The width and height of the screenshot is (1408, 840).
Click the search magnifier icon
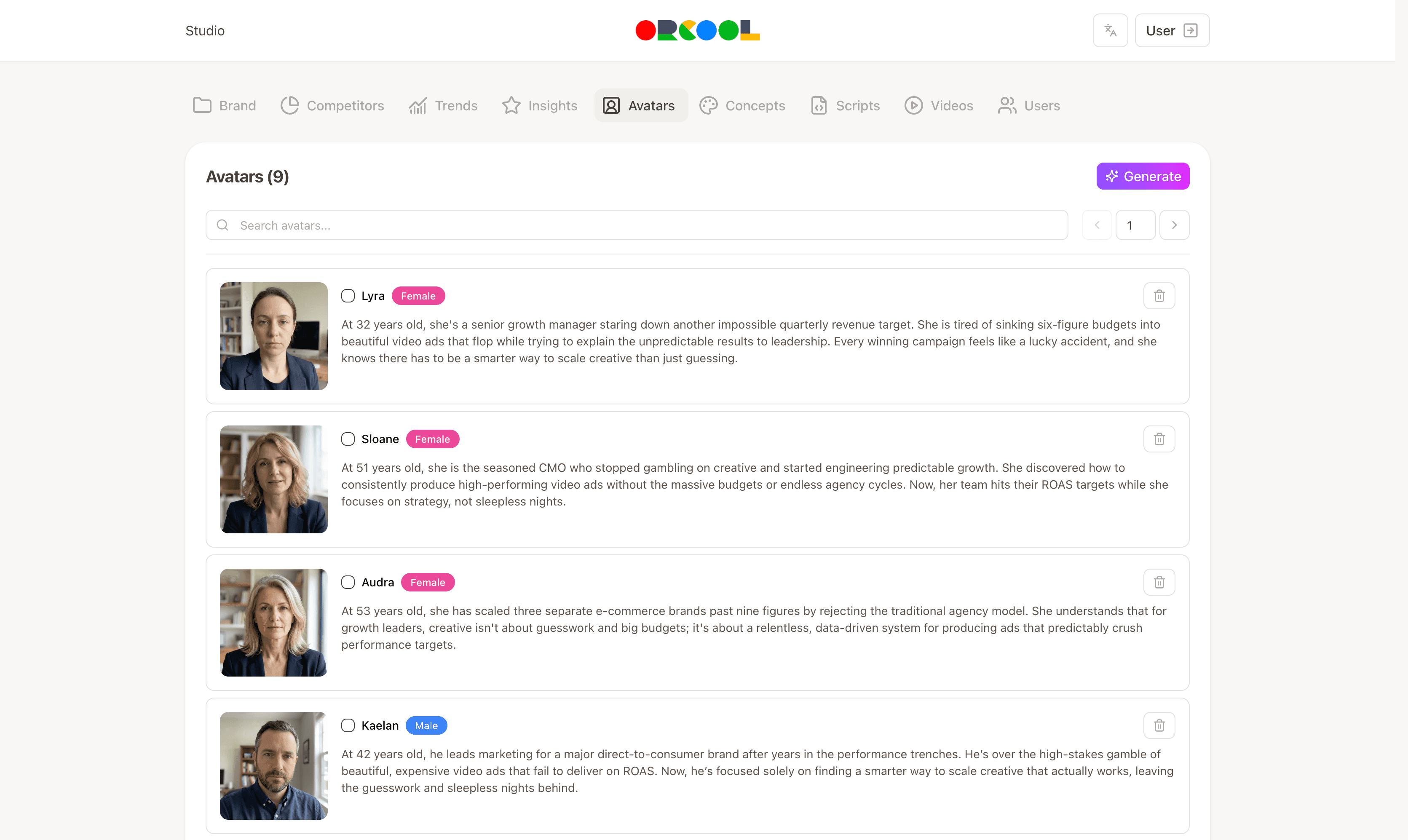pyautogui.click(x=223, y=225)
